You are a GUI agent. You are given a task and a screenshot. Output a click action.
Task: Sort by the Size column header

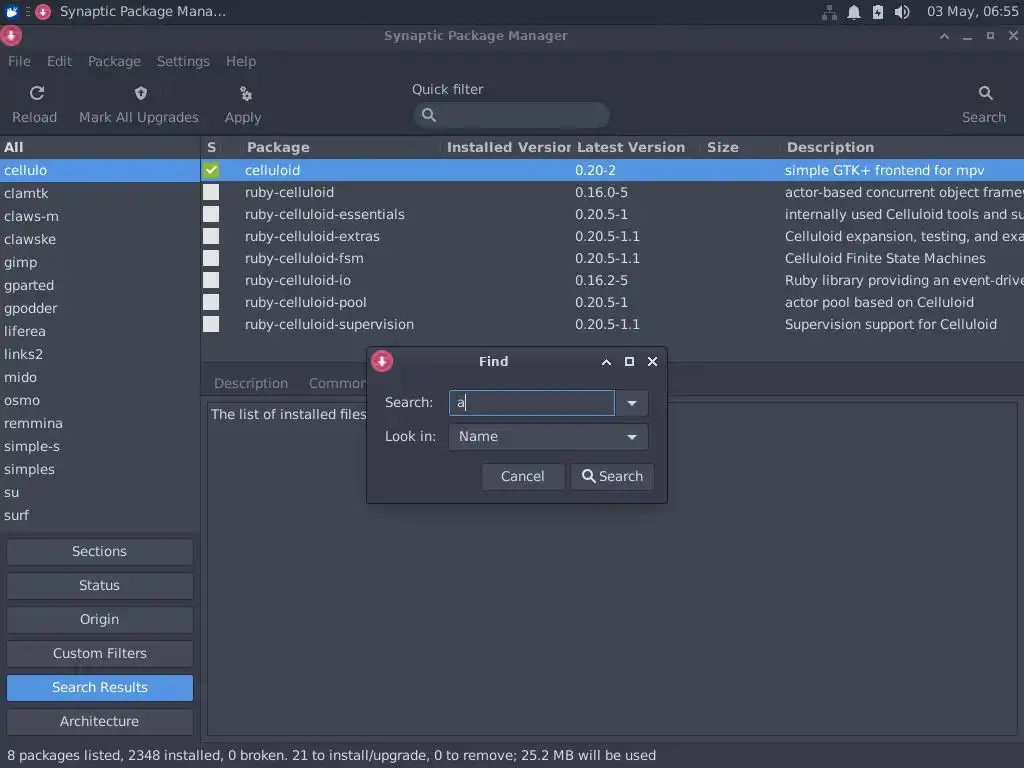723,148
